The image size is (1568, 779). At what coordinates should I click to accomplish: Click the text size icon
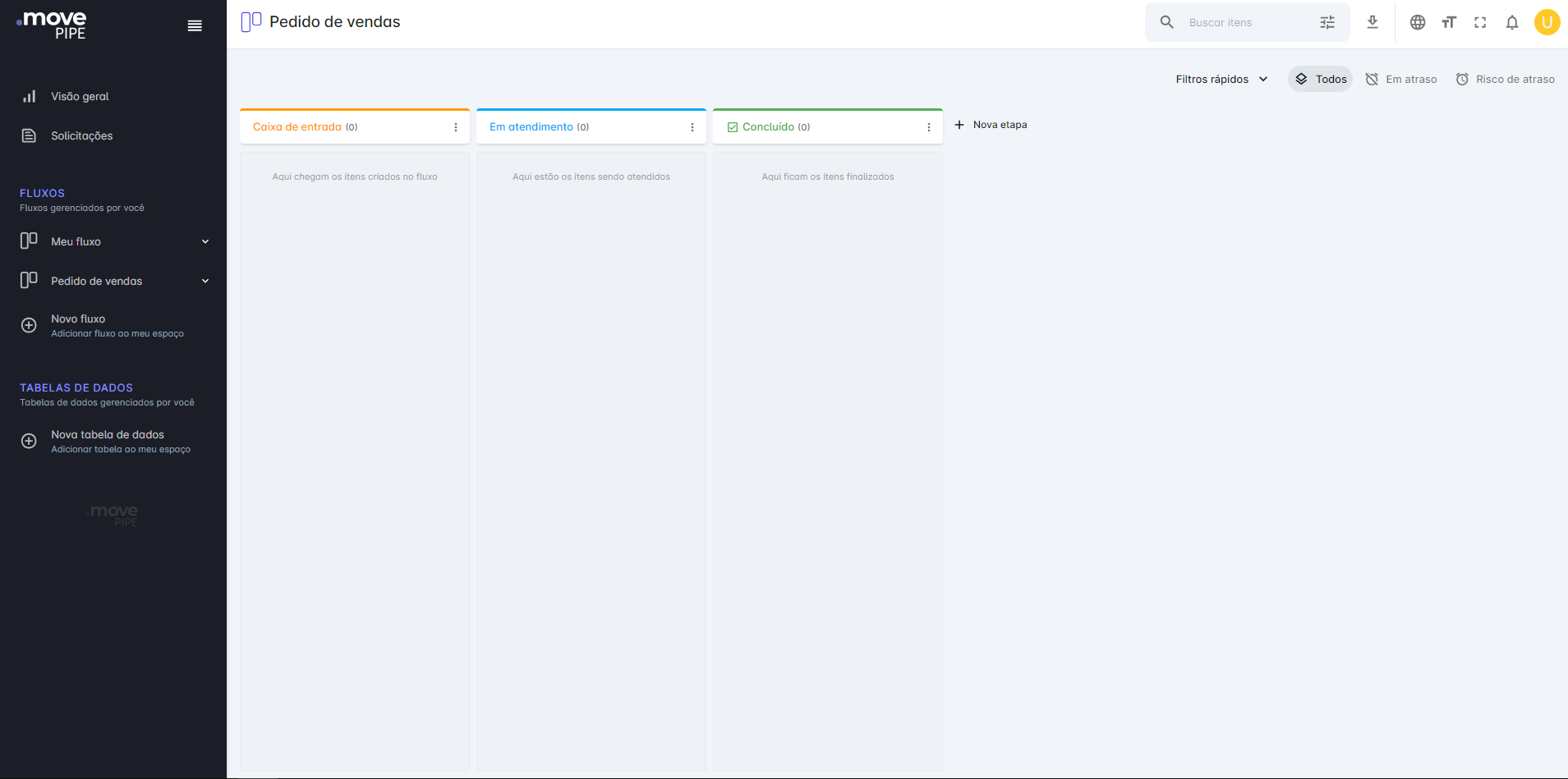tap(1449, 22)
